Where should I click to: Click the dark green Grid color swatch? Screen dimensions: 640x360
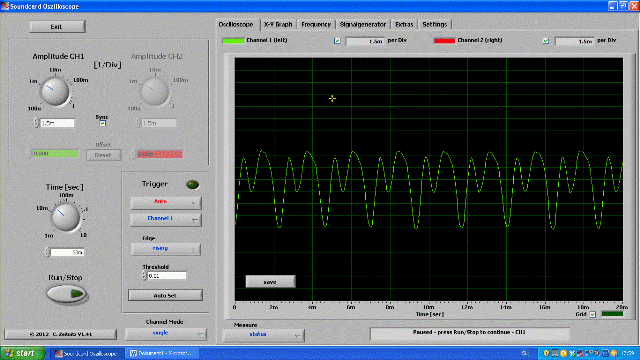tap(612, 314)
